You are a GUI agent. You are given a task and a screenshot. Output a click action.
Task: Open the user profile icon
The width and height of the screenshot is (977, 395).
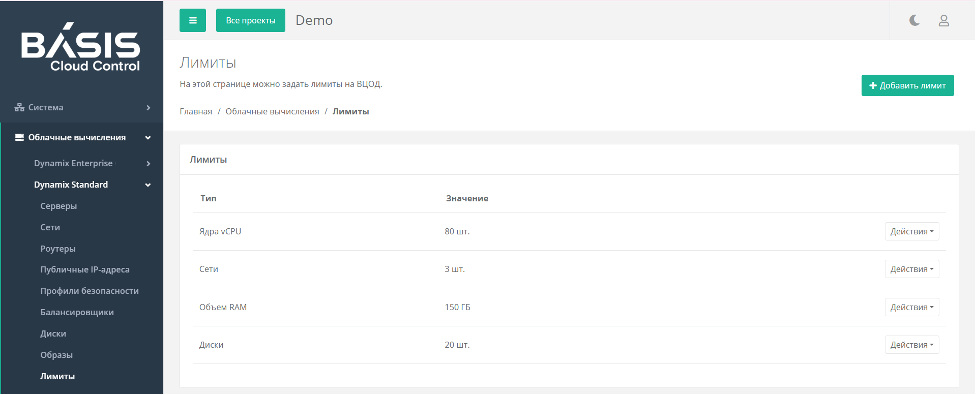(943, 21)
